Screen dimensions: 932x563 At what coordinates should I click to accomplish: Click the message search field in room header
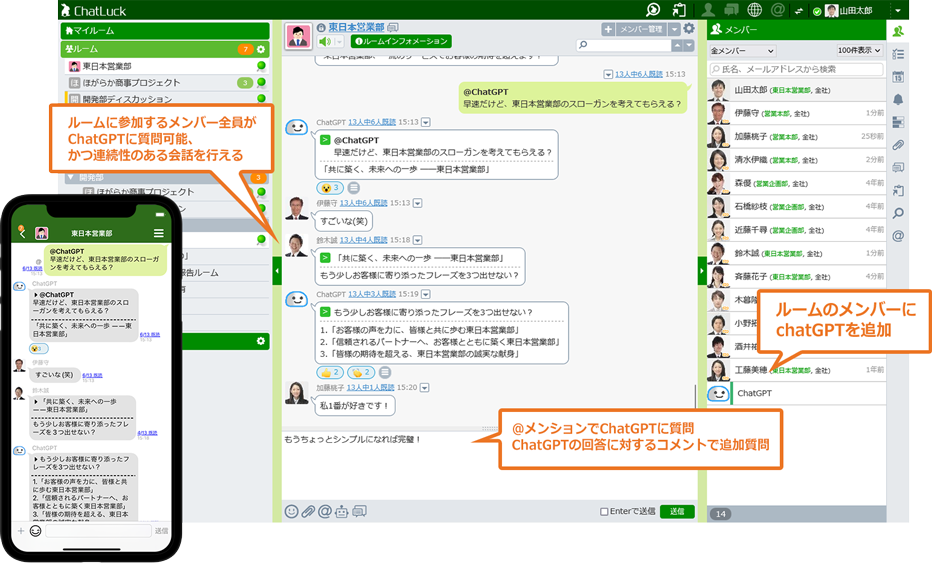pyautogui.click(x=624, y=45)
